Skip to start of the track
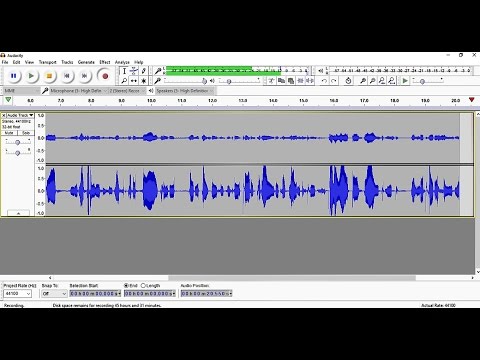The width and height of the screenshot is (480, 360). [67, 76]
